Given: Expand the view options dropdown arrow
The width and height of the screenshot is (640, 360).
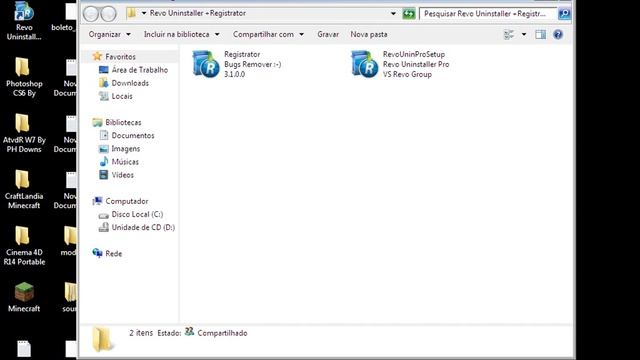Looking at the screenshot, I should coord(524,34).
